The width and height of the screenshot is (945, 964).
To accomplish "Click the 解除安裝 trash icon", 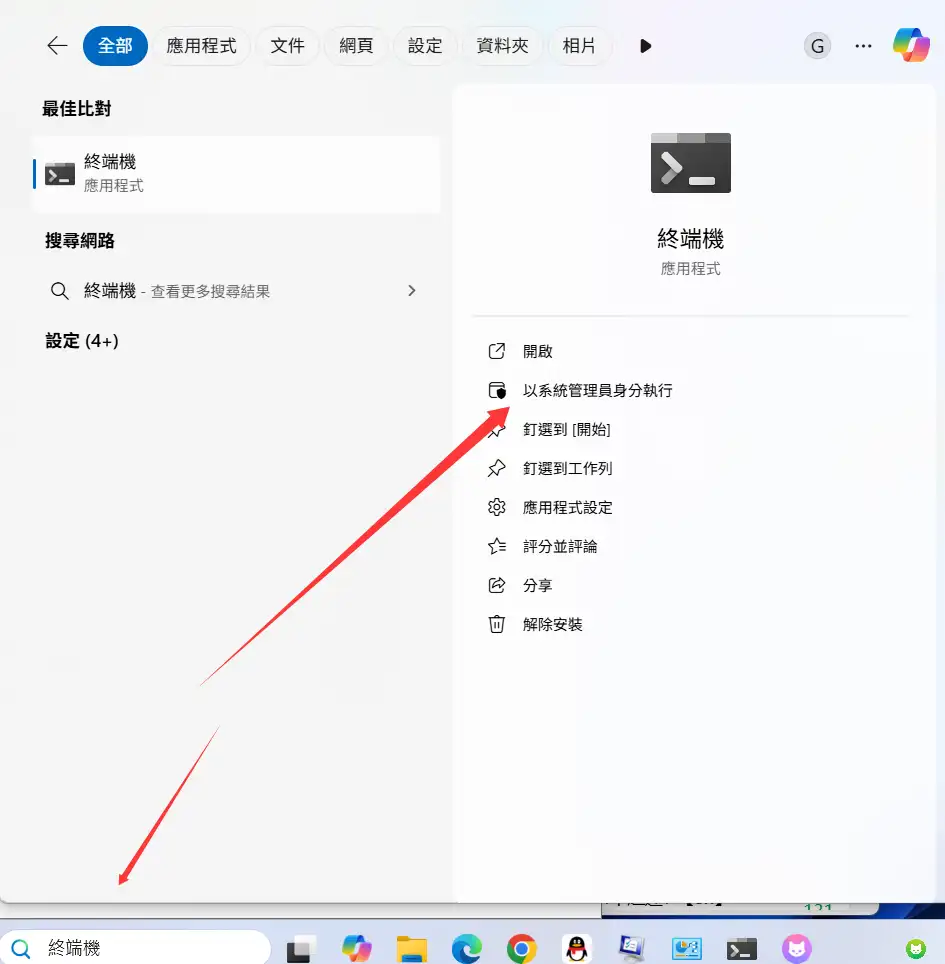I will [x=497, y=625].
